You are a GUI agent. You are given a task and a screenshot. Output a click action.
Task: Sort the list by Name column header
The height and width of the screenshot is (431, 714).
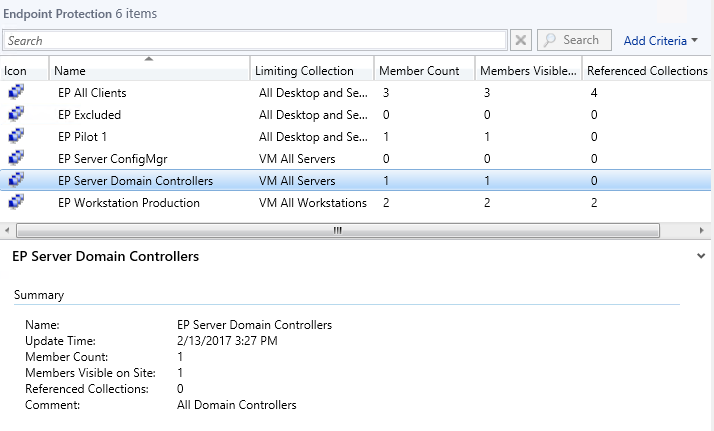(149, 71)
